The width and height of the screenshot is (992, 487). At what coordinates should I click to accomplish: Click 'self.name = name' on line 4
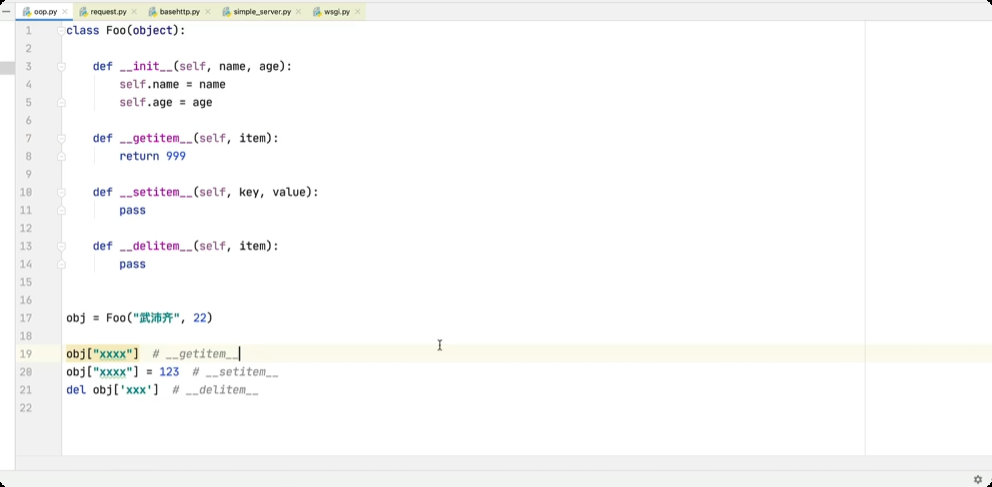[x=172, y=84]
